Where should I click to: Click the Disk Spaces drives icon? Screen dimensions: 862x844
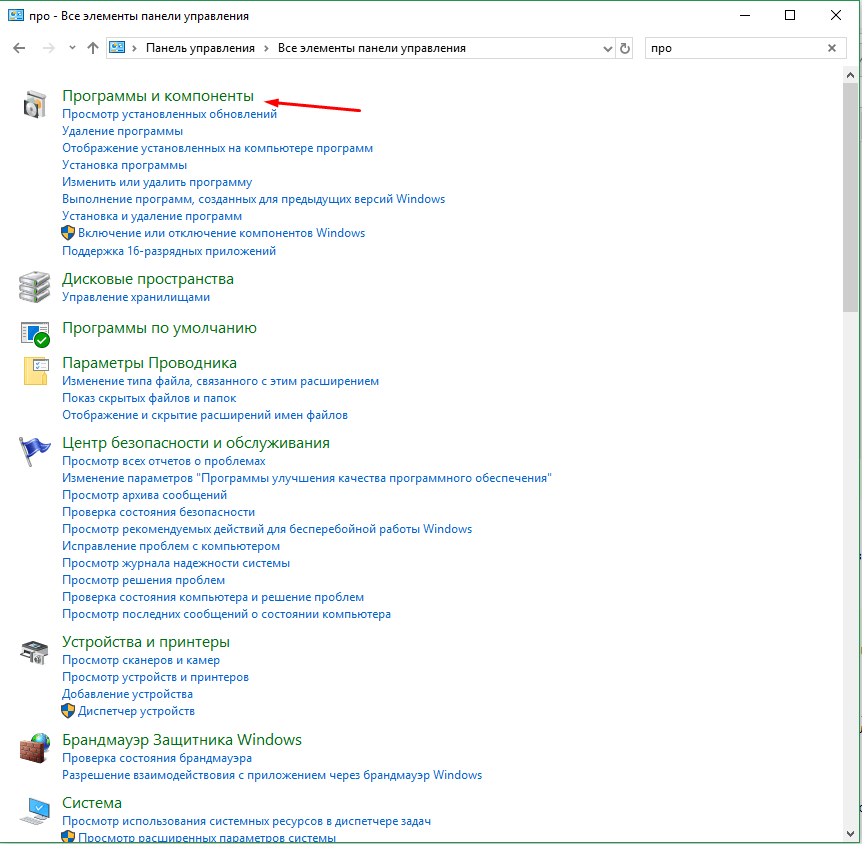tap(34, 286)
